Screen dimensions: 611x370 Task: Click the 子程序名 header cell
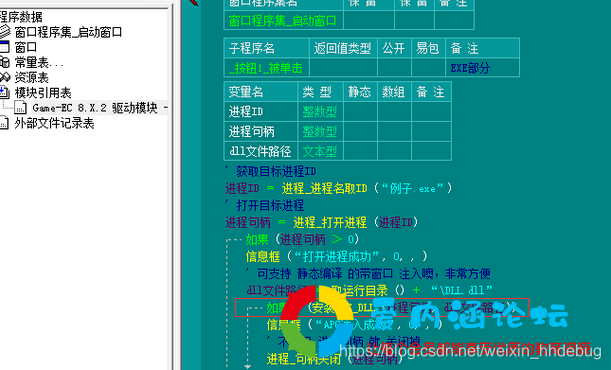[x=267, y=48]
